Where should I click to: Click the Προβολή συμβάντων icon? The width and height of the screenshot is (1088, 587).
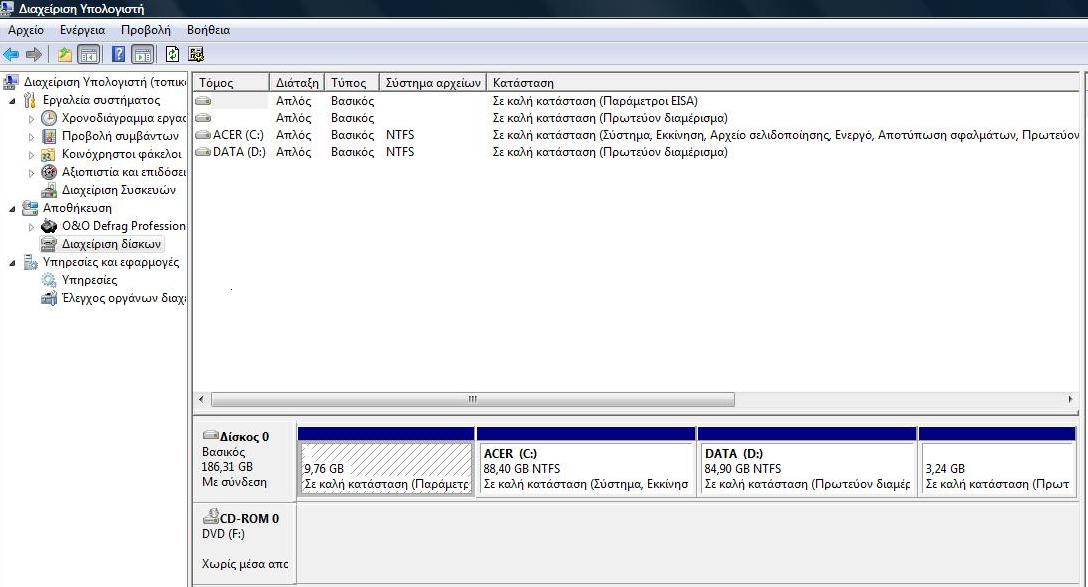click(49, 136)
